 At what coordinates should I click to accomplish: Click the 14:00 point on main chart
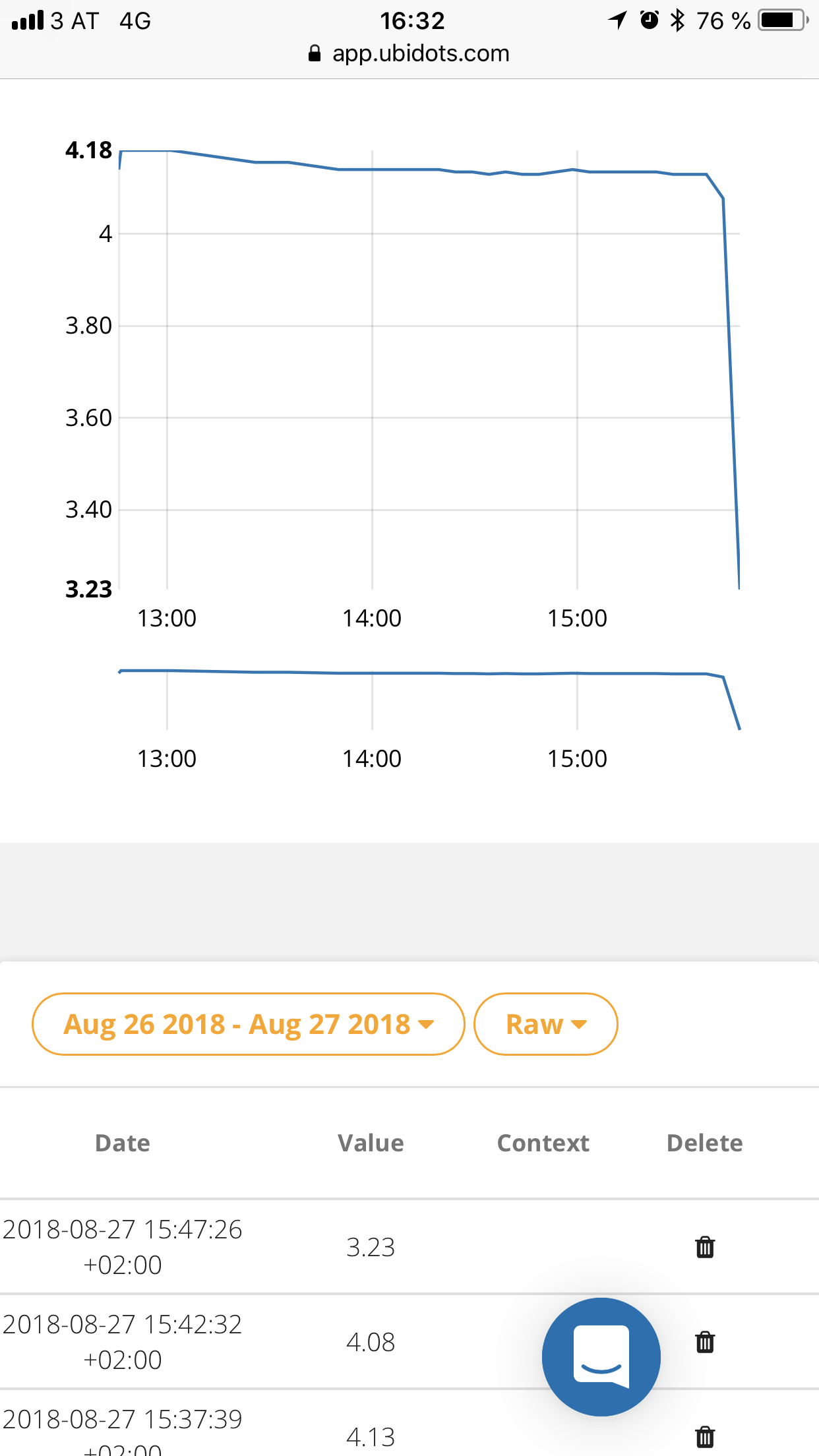click(372, 170)
